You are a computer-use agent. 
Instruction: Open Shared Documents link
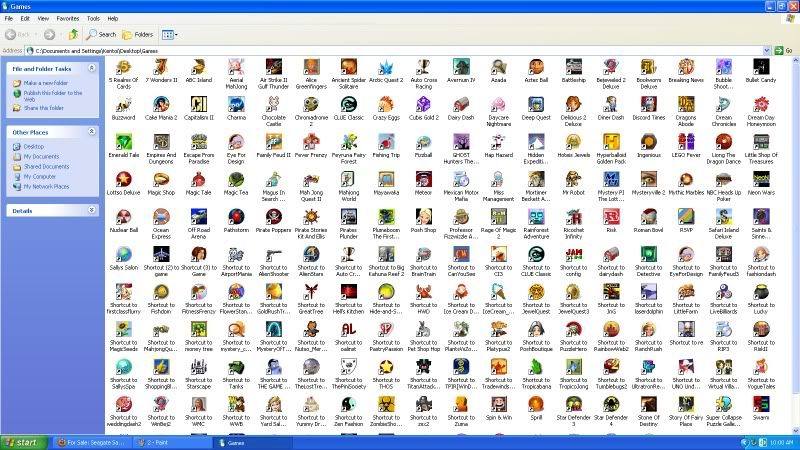point(46,166)
